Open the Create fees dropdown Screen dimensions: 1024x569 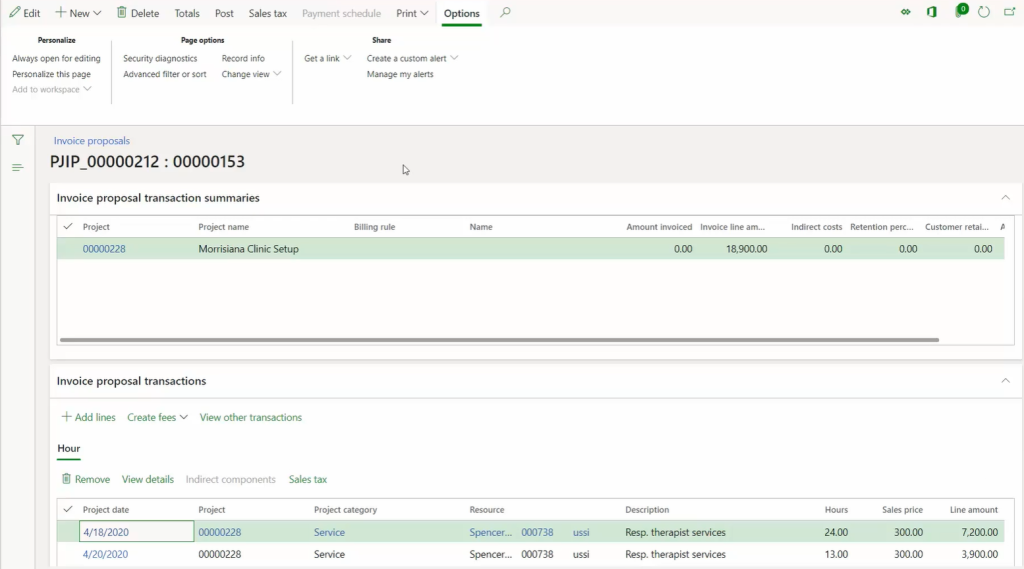[157, 417]
